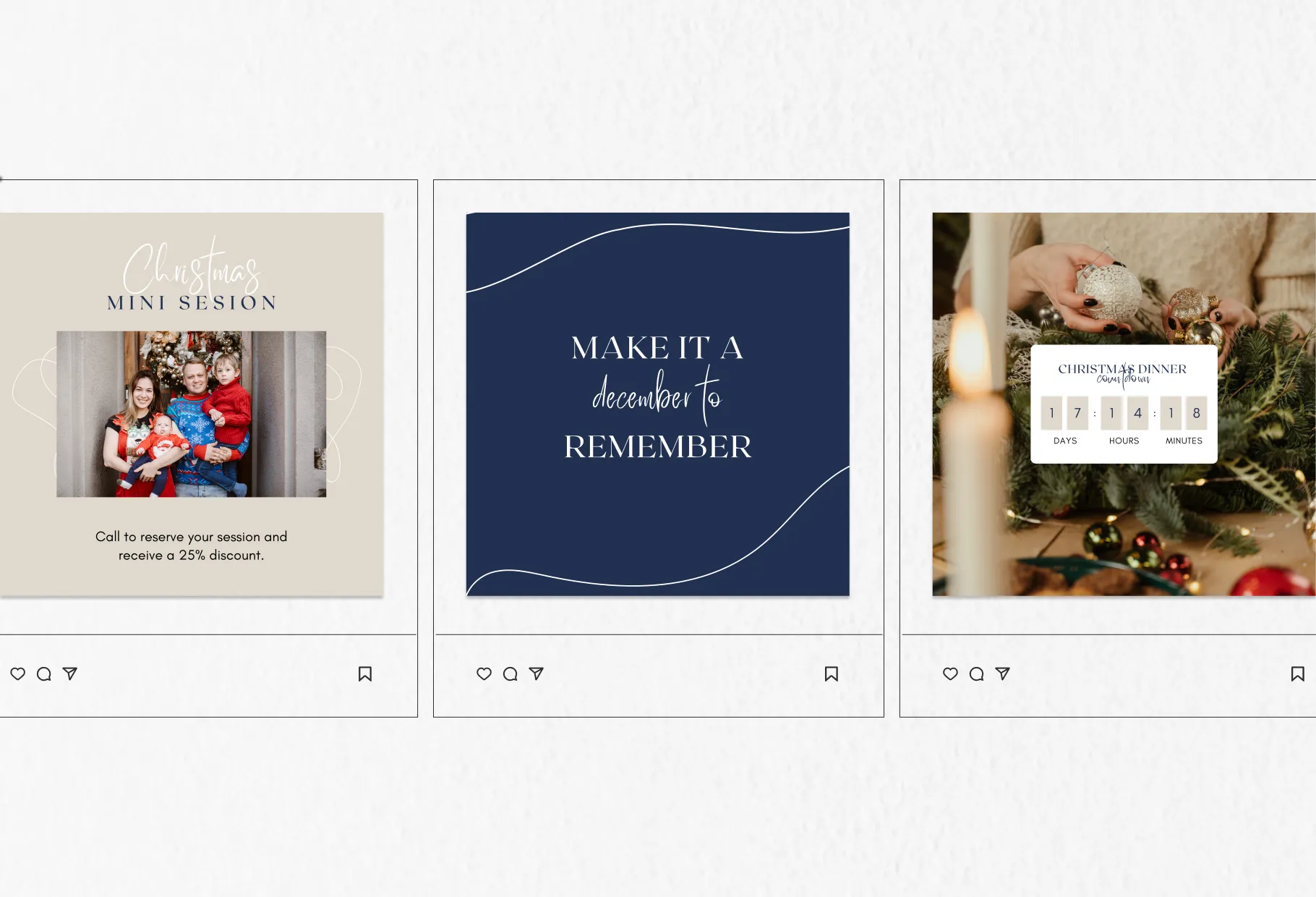Comment on the Christmas Mini Session post
The width and height of the screenshot is (1316, 897).
coord(44,674)
